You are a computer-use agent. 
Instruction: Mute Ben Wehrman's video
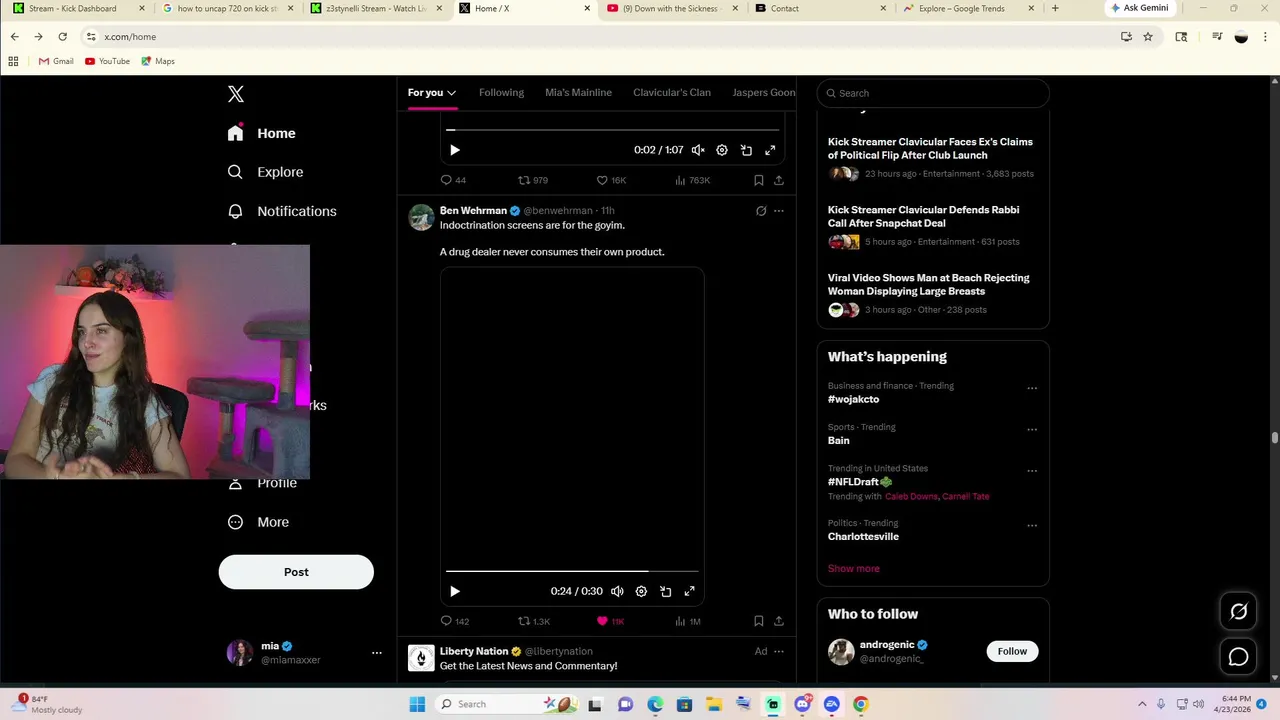pyautogui.click(x=617, y=591)
